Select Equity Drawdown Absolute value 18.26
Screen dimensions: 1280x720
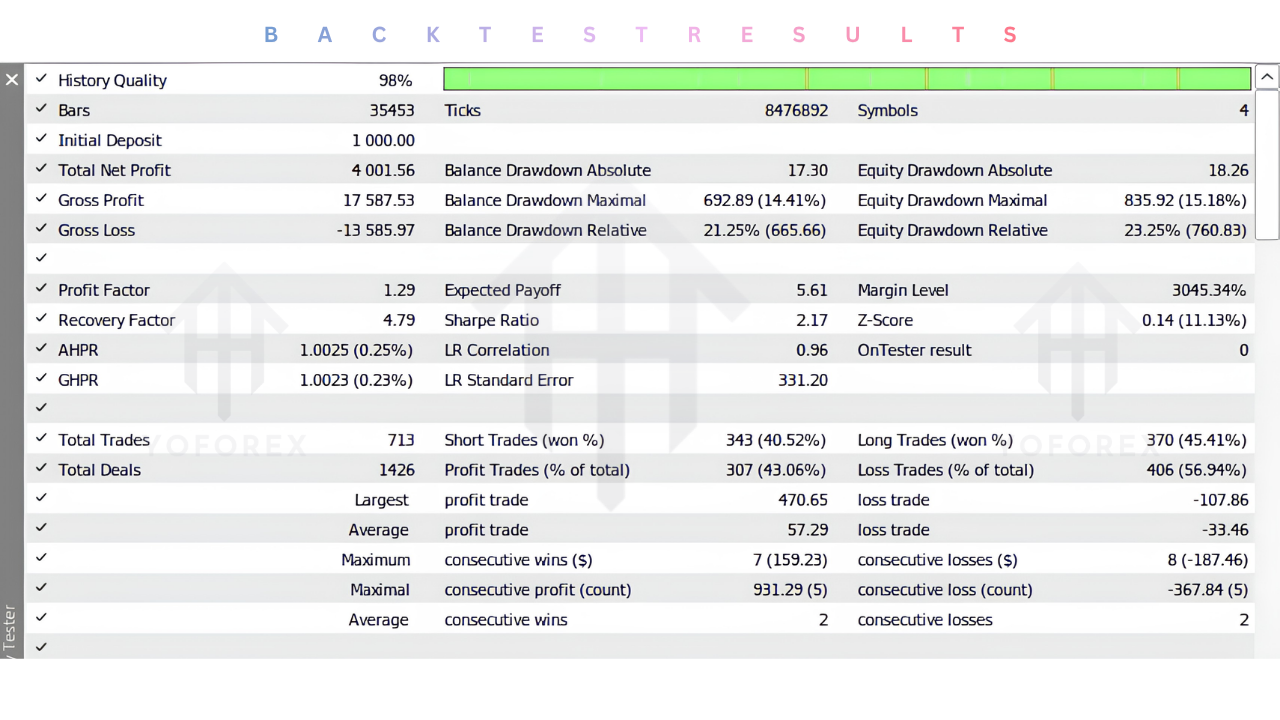click(1228, 170)
